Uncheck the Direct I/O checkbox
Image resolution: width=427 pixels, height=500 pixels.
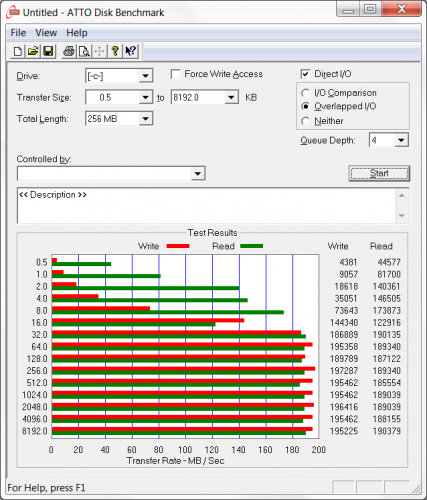[x=305, y=74]
